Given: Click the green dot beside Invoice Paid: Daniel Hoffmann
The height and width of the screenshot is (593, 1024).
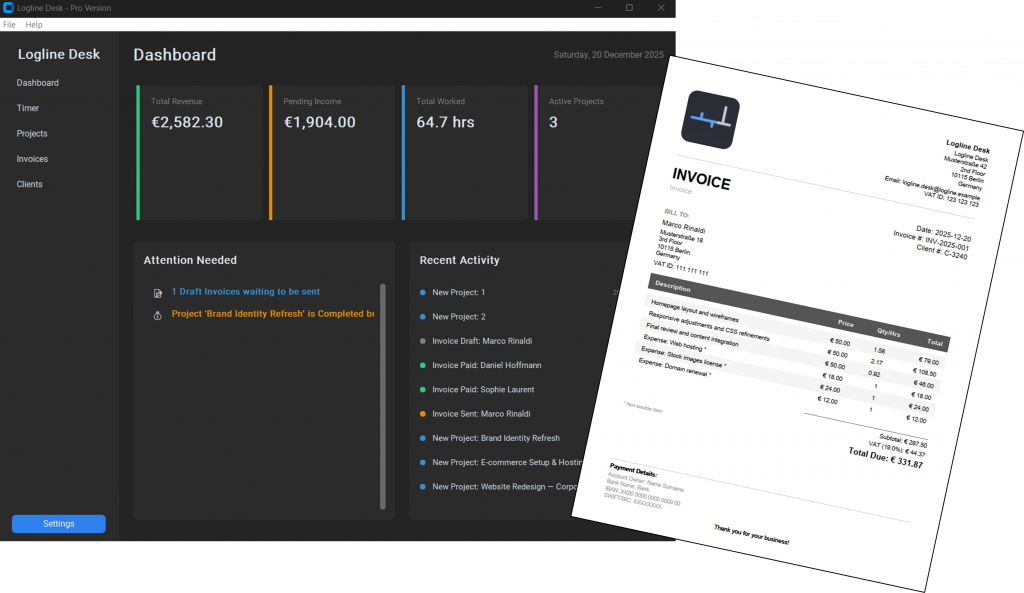Looking at the screenshot, I should (x=423, y=366).
